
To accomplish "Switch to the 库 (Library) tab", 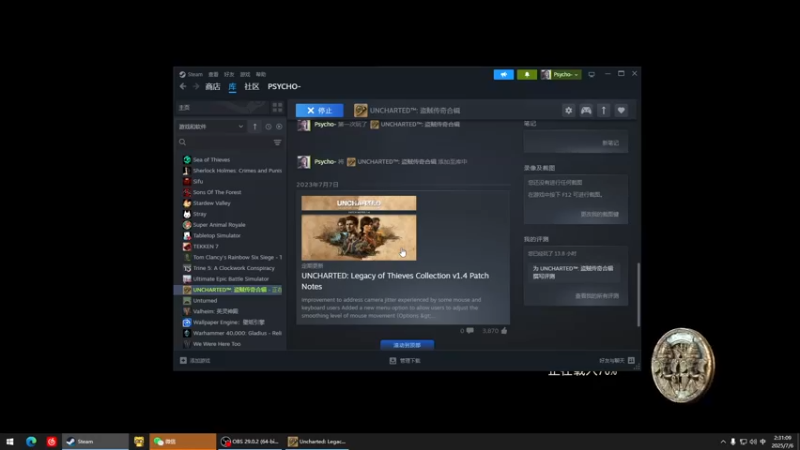I will tap(232, 87).
